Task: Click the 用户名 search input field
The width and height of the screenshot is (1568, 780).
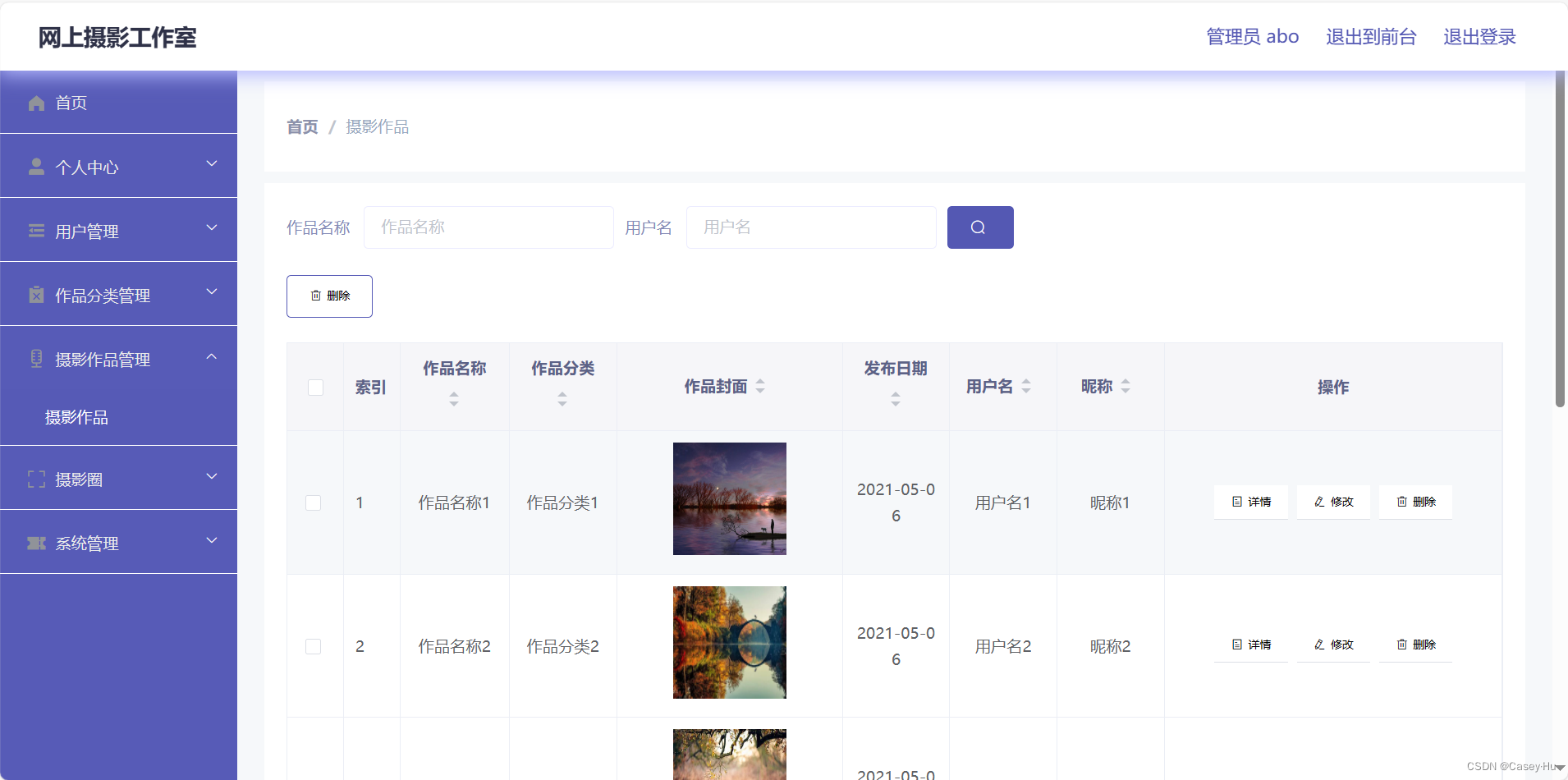Action: coord(811,227)
